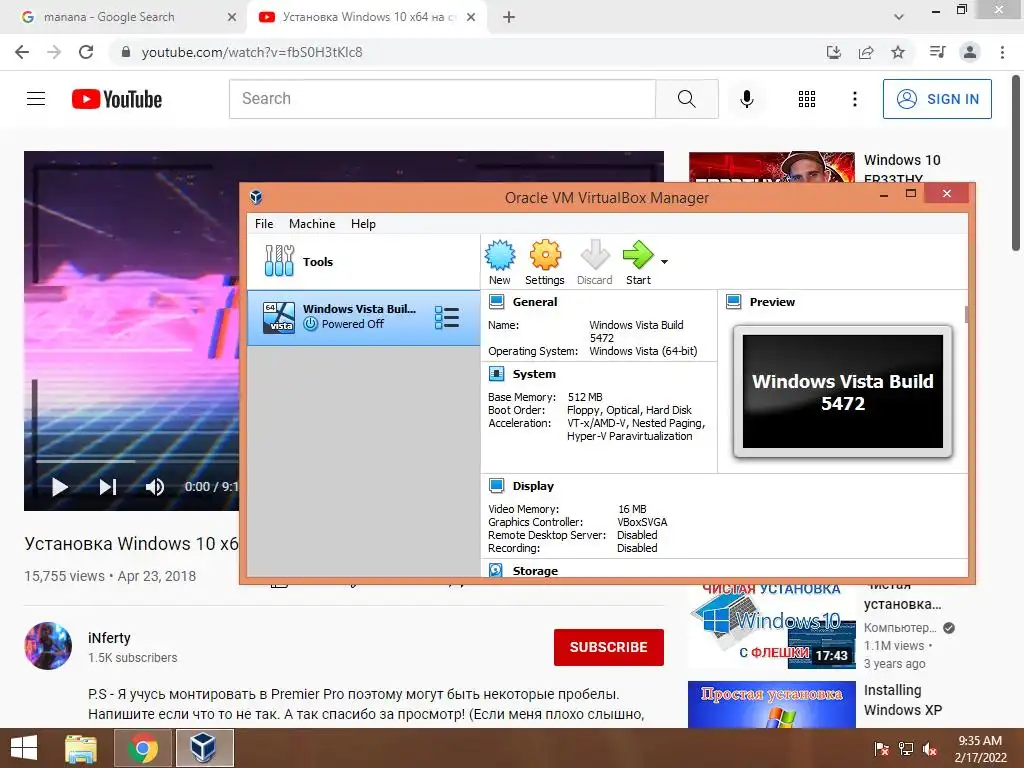Screen dimensions: 1024x768
Task: Close the manana Google Search tab
Action: coord(232,18)
